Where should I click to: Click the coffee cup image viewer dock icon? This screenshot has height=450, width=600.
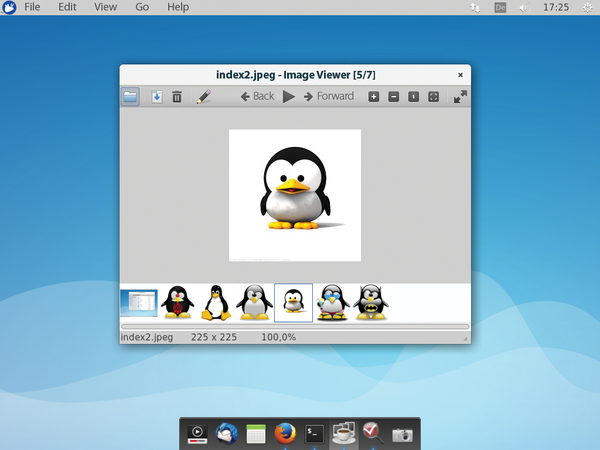344,434
